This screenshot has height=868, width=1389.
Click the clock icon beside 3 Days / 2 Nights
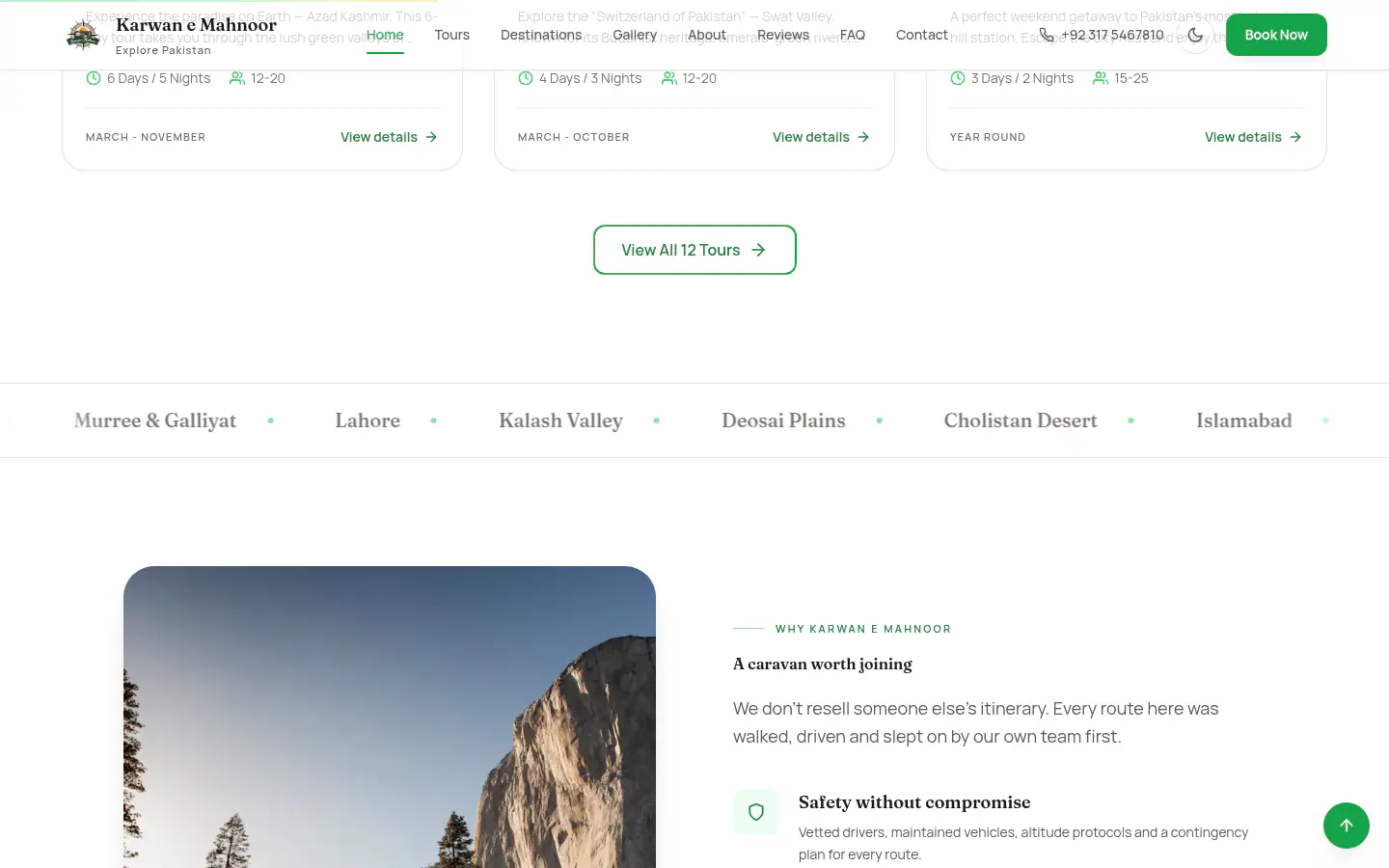coord(958,78)
